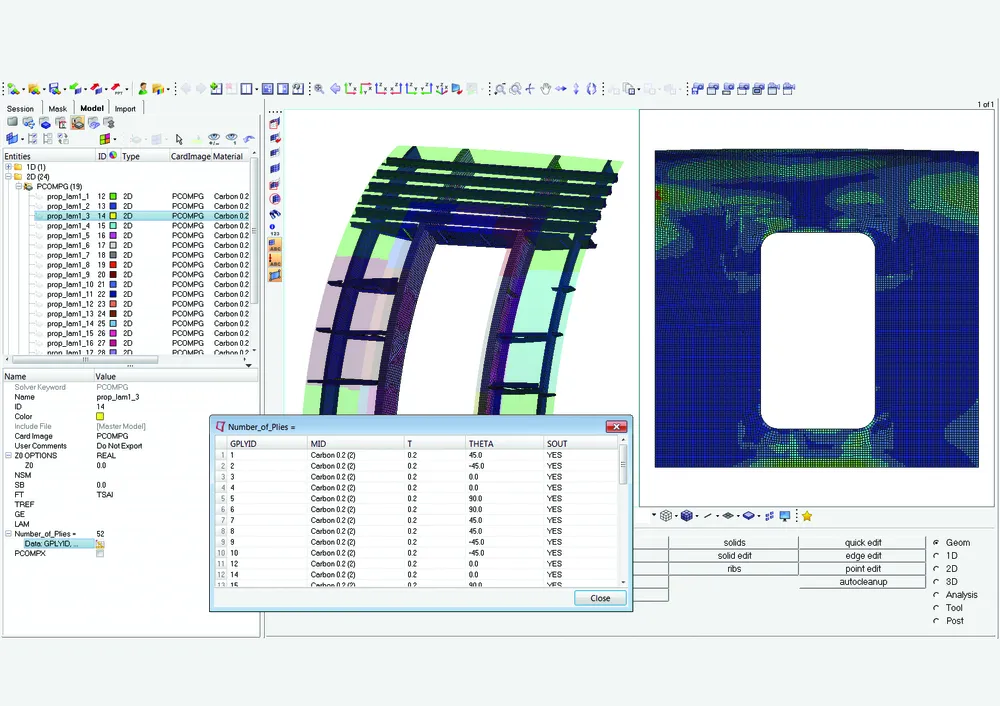Click the user profile icon in toolbar

144,89
